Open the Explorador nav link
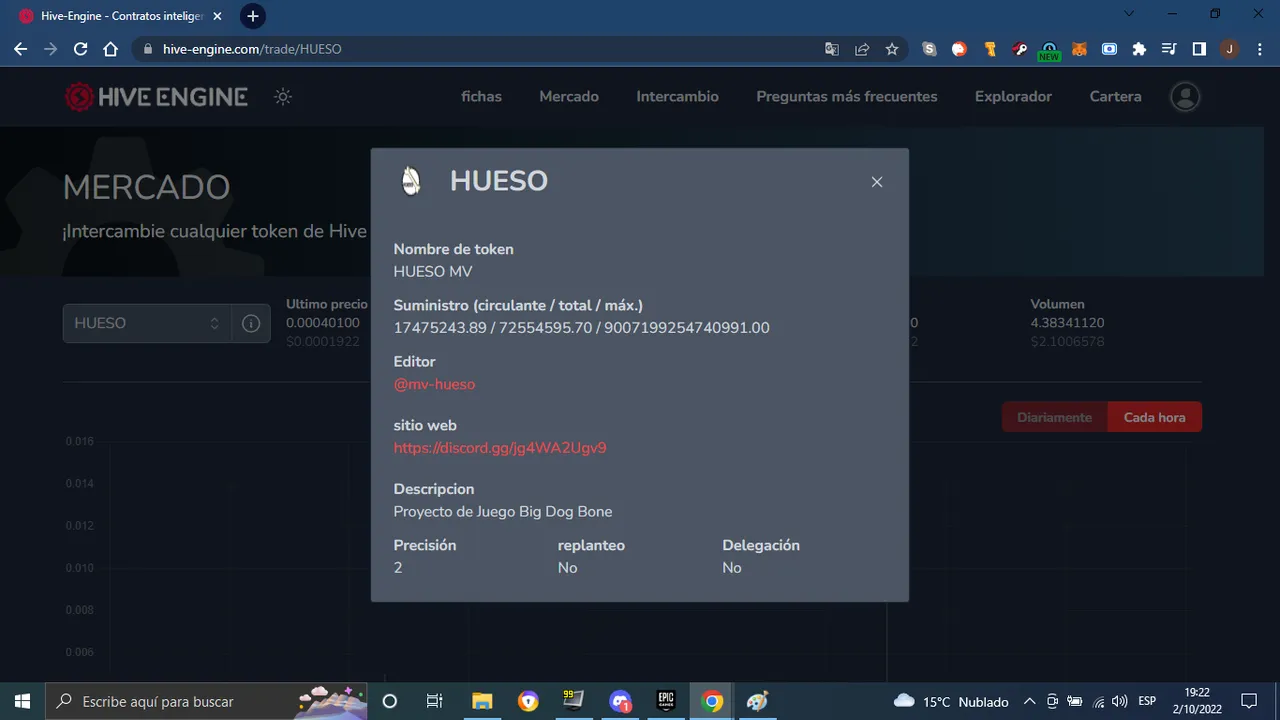The width and height of the screenshot is (1280, 720). (1013, 97)
